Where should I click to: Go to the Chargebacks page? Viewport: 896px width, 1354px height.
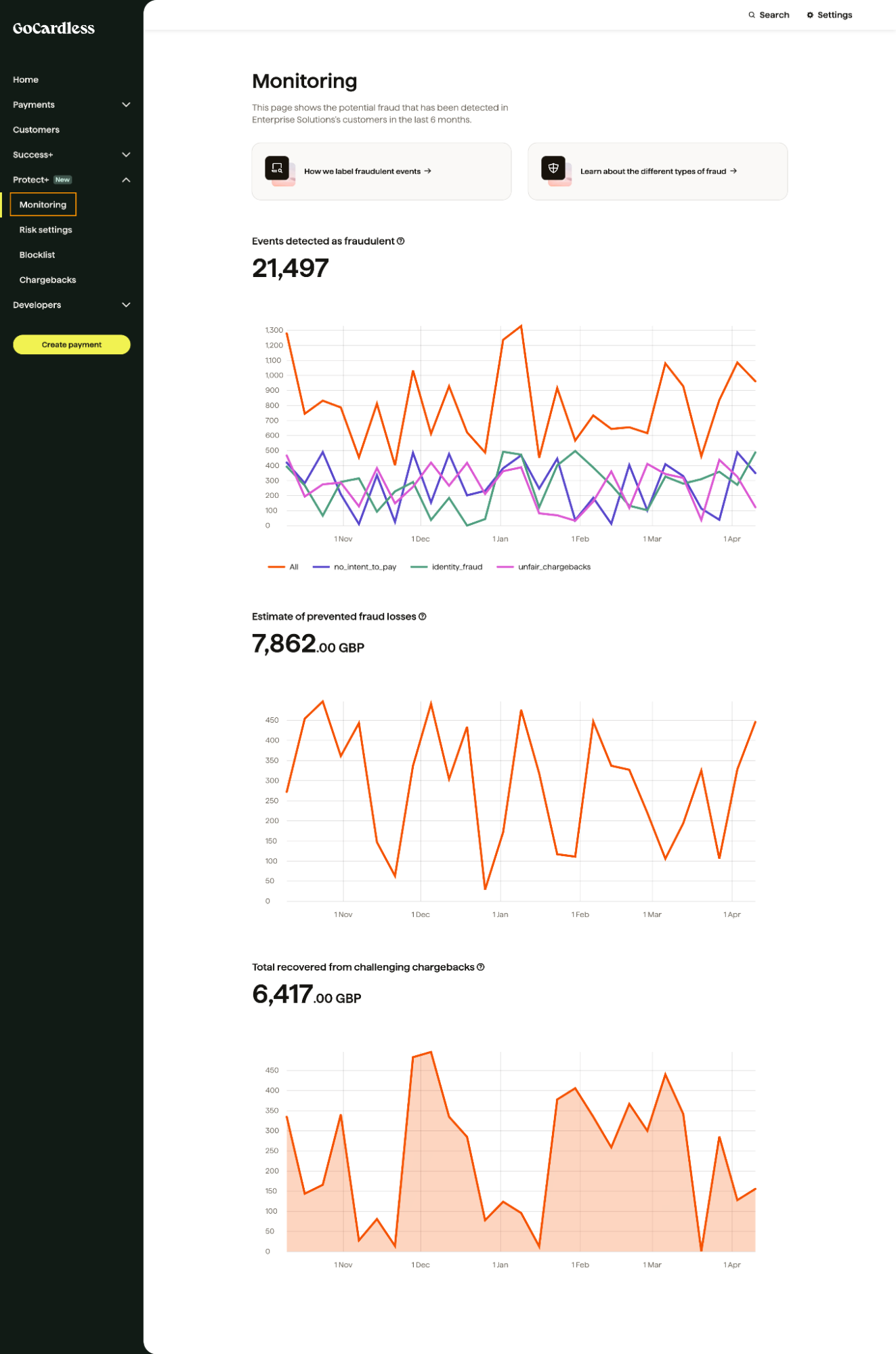(x=47, y=280)
